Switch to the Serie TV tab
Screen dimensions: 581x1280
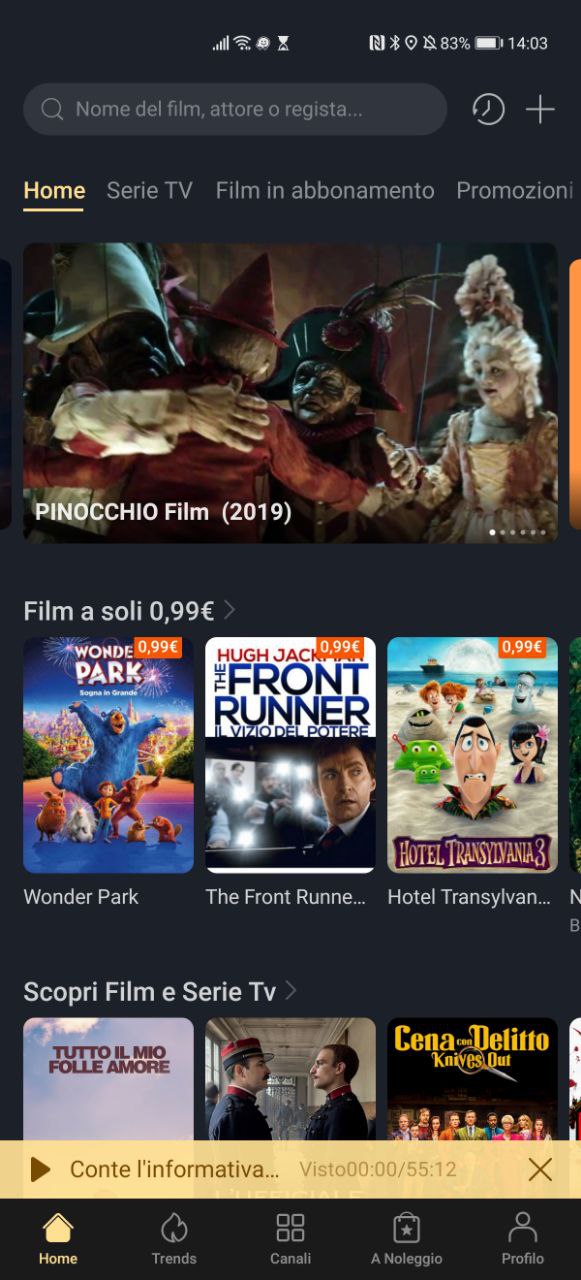tap(149, 190)
